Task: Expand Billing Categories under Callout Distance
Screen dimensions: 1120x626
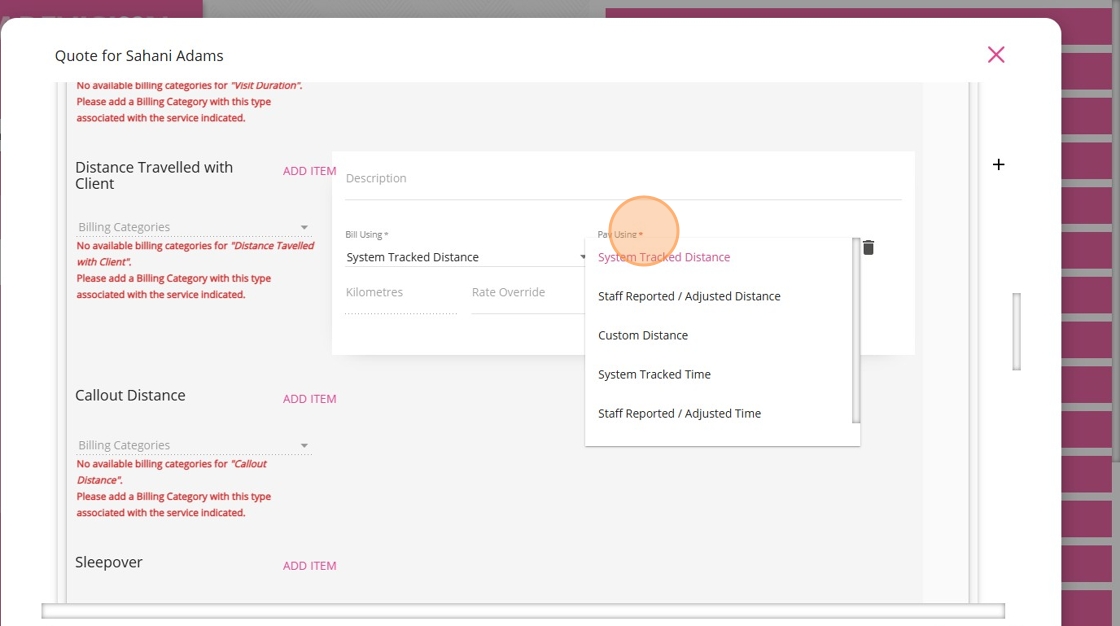Action: point(194,445)
